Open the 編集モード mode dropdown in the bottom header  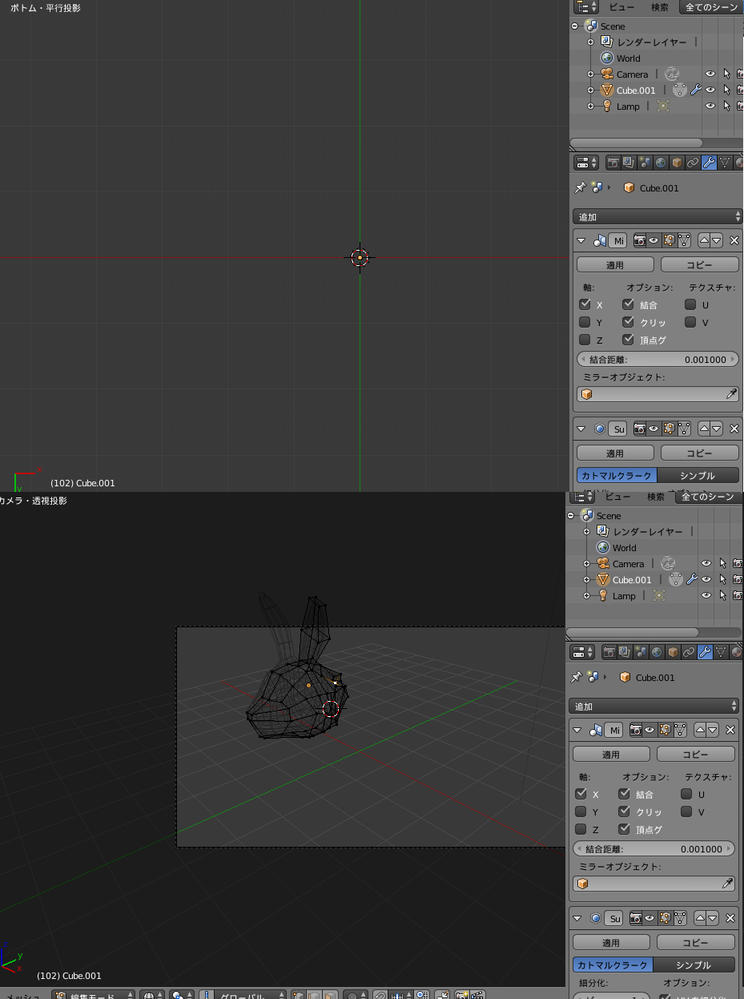point(94,996)
